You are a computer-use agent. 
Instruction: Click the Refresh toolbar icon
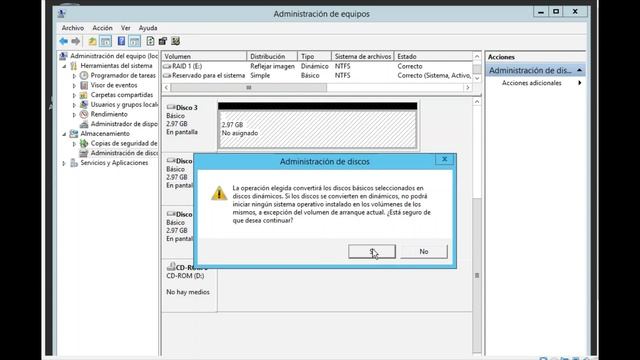(x=150, y=41)
